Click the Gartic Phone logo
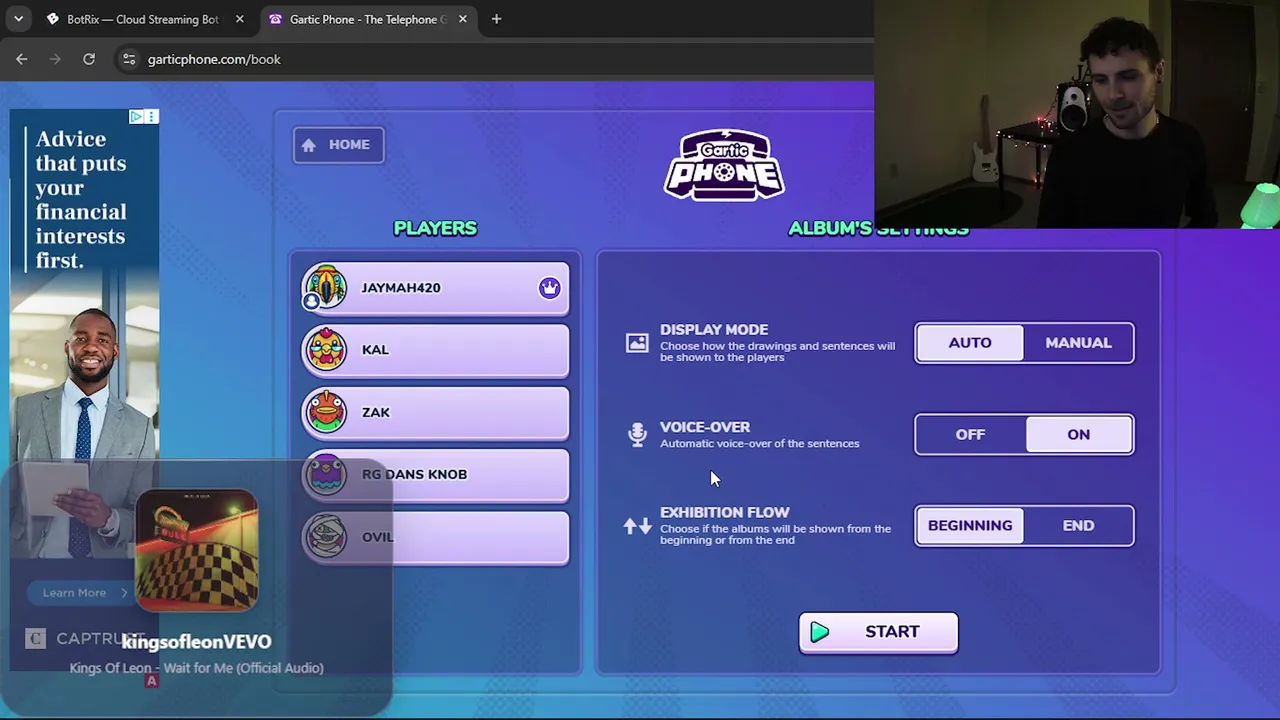The image size is (1280, 720). coord(724,165)
